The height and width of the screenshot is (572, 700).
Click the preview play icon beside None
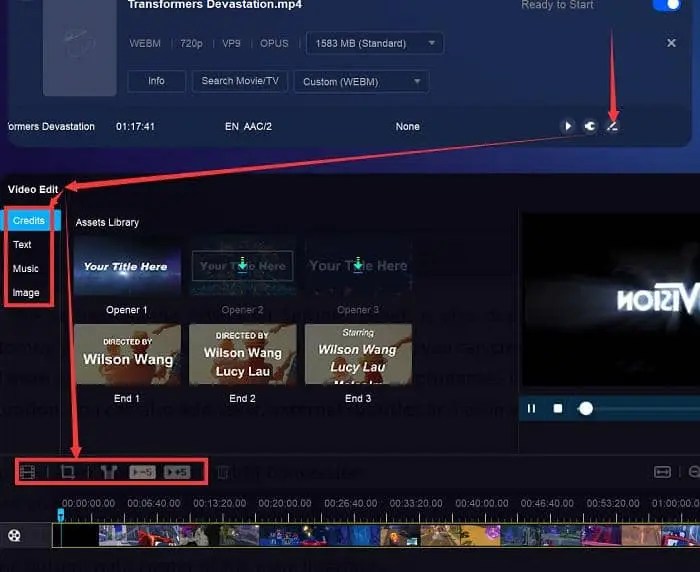click(x=567, y=126)
